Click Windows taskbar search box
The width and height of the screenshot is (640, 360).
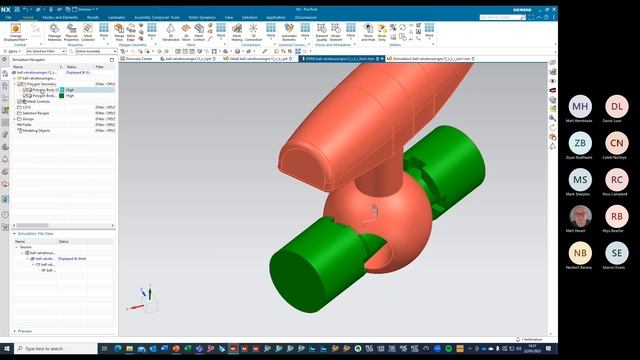coord(56,348)
